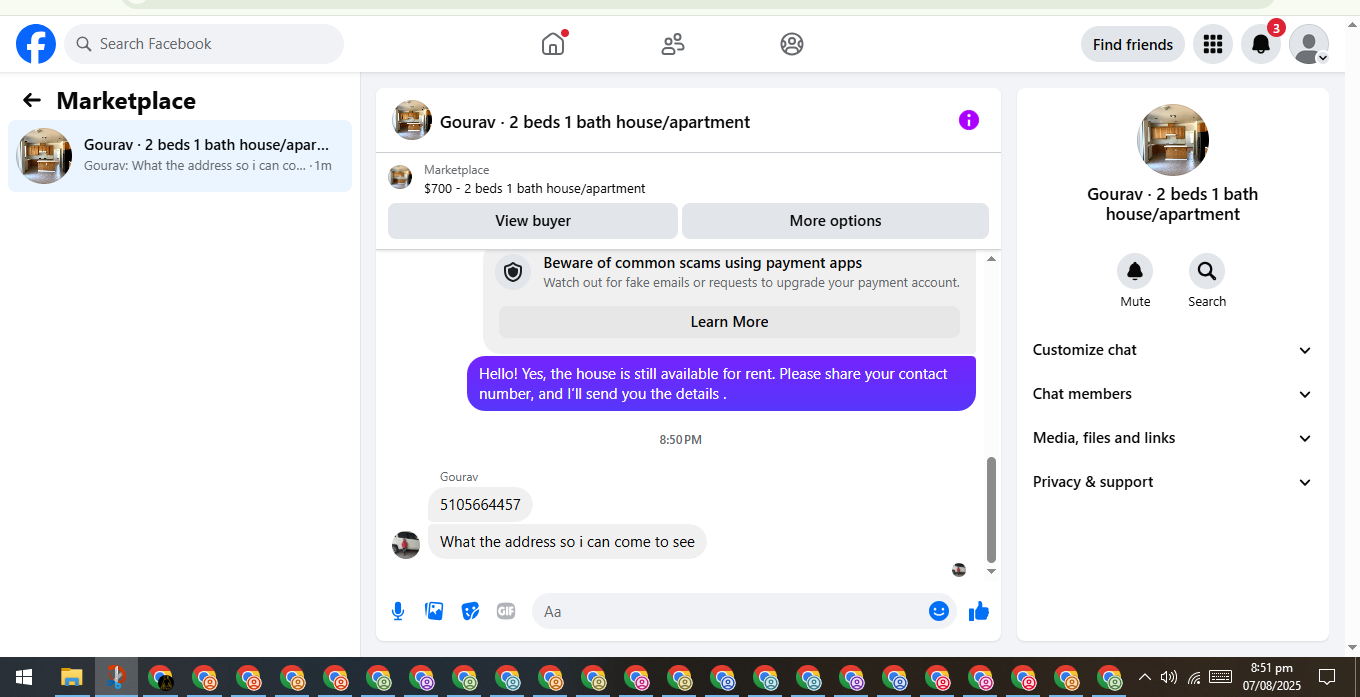Click 'What the address so i can come to see' message
1360x697 pixels.
[567, 542]
